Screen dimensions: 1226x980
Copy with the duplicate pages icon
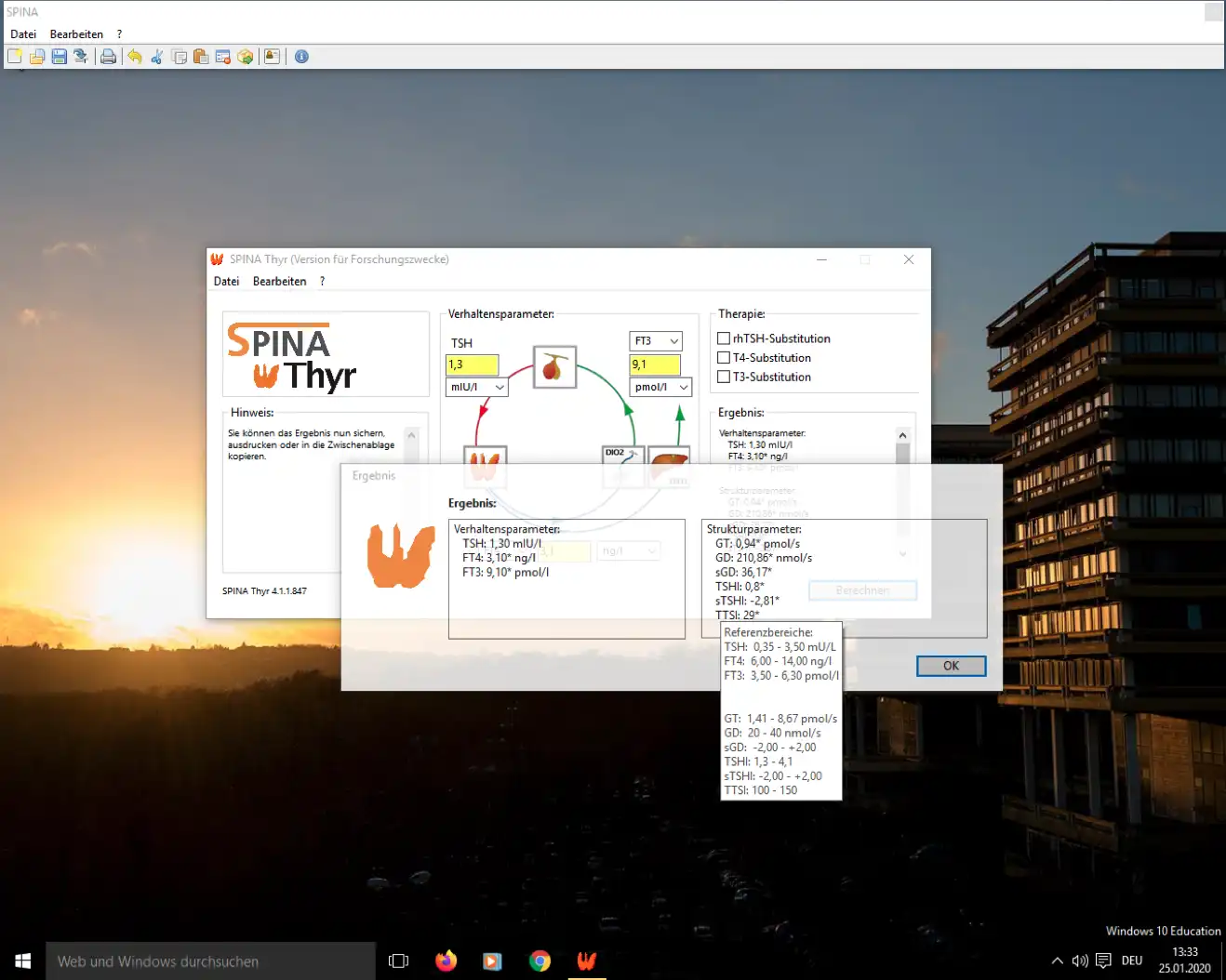click(x=179, y=57)
